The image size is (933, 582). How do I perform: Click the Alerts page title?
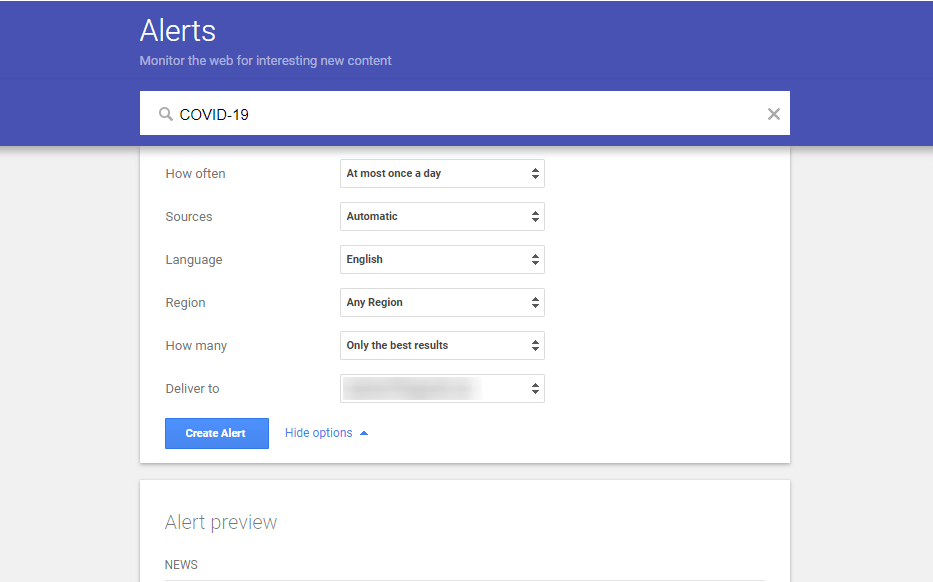pyautogui.click(x=178, y=30)
